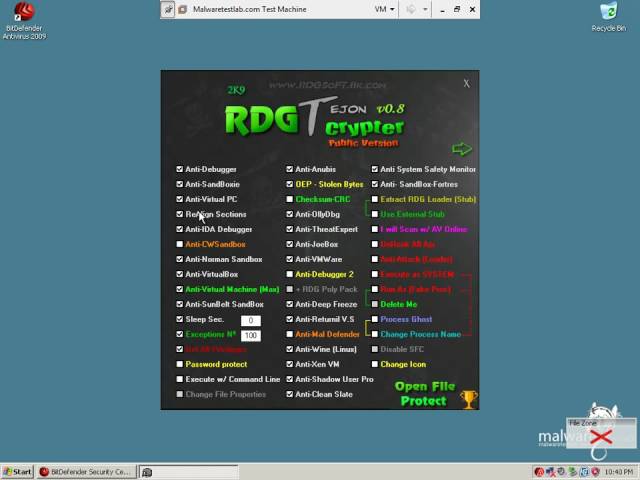Click the unnamed second taskbar button
This screenshot has height=480, width=640.
click(x=189, y=472)
